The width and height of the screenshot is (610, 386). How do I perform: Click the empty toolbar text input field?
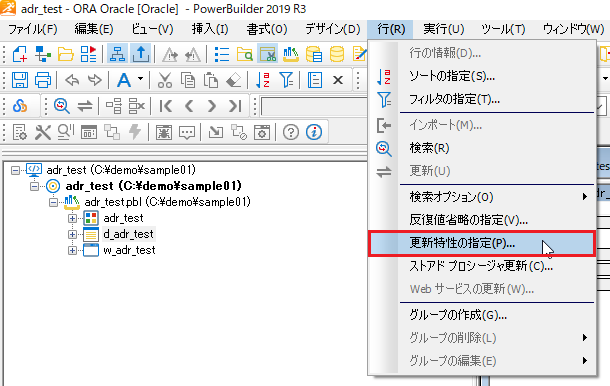tap(314, 106)
